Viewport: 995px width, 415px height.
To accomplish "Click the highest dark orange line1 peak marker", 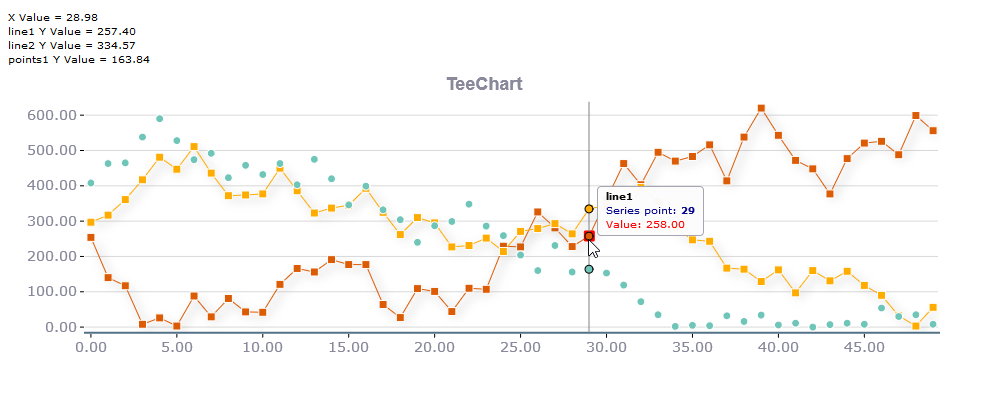I will (761, 108).
